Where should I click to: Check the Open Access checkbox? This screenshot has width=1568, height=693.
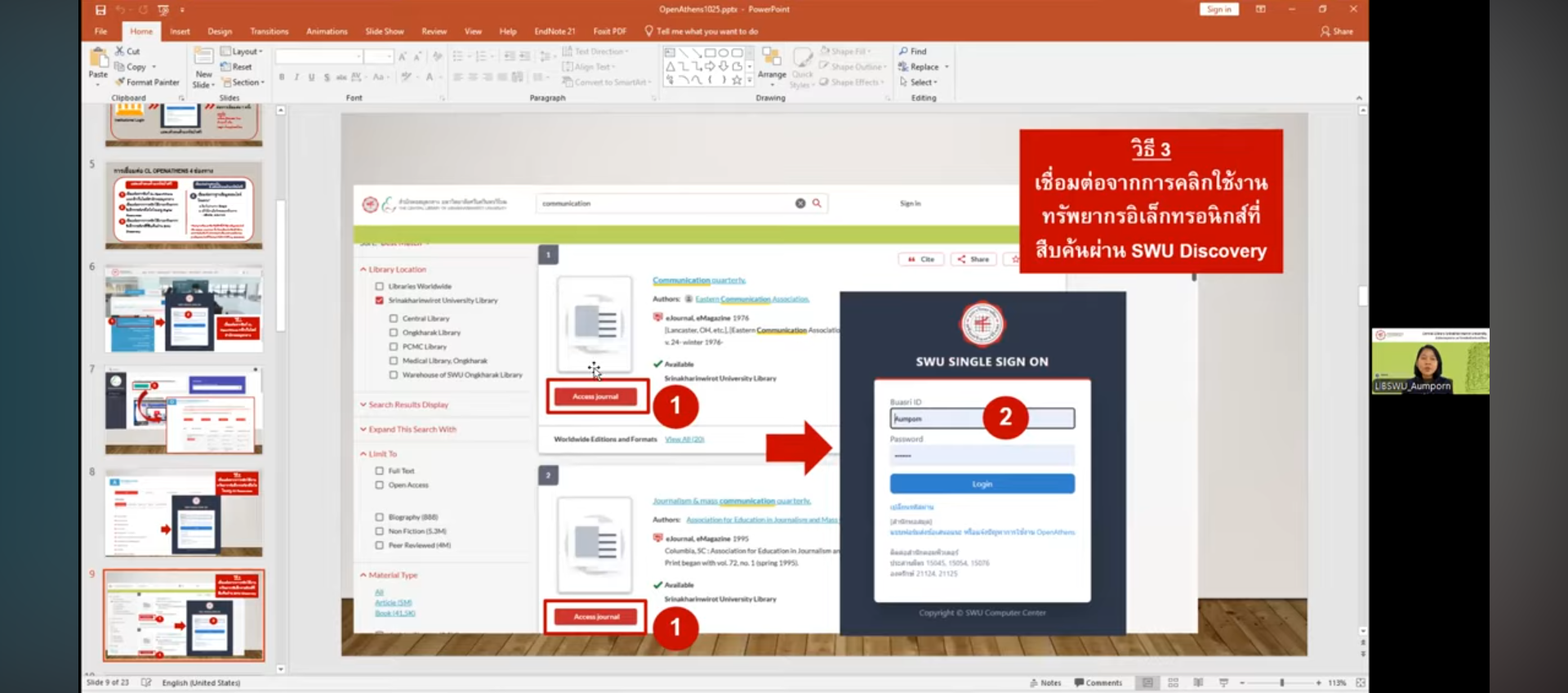coord(379,485)
